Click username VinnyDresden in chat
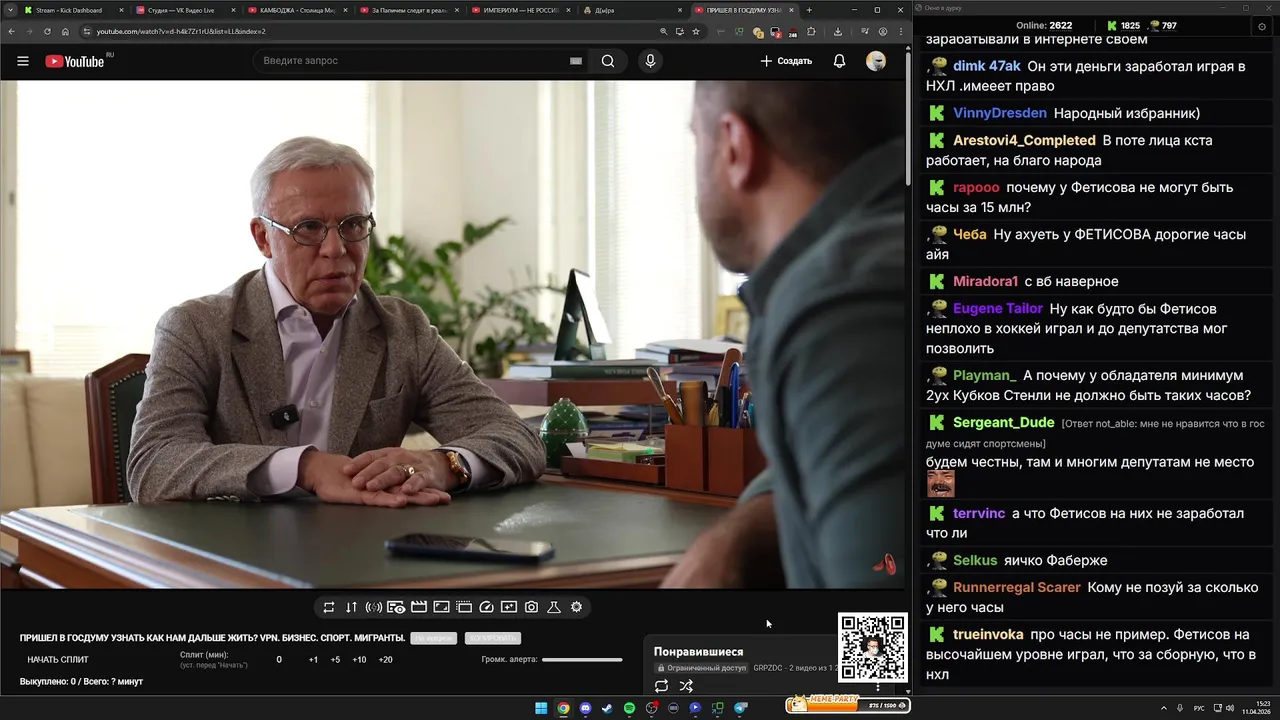Screen dimensions: 1280x720 1000,113
